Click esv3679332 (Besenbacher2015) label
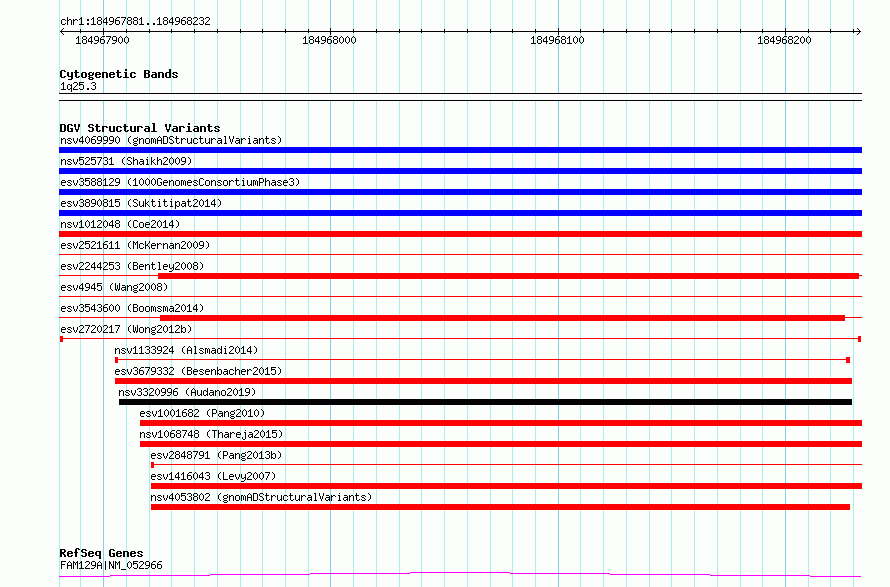This screenshot has width=890, height=587. tap(198, 371)
